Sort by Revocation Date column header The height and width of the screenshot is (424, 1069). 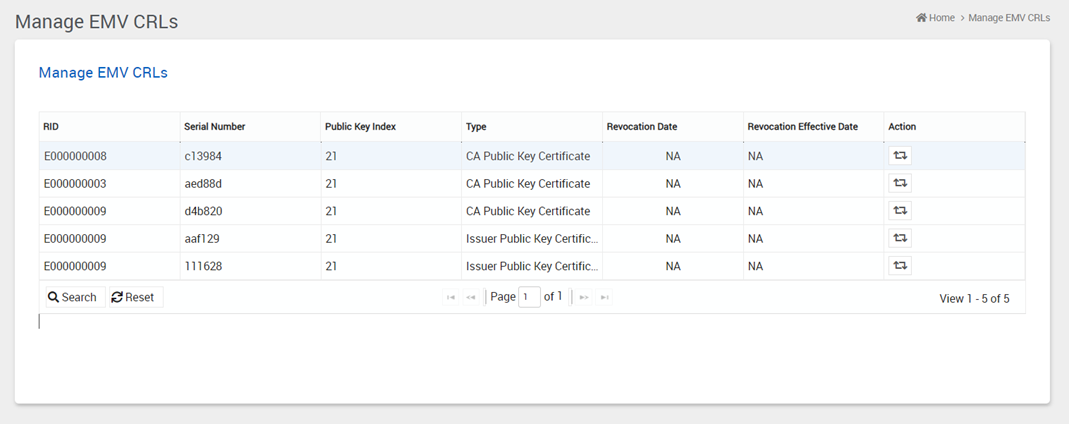(x=641, y=127)
